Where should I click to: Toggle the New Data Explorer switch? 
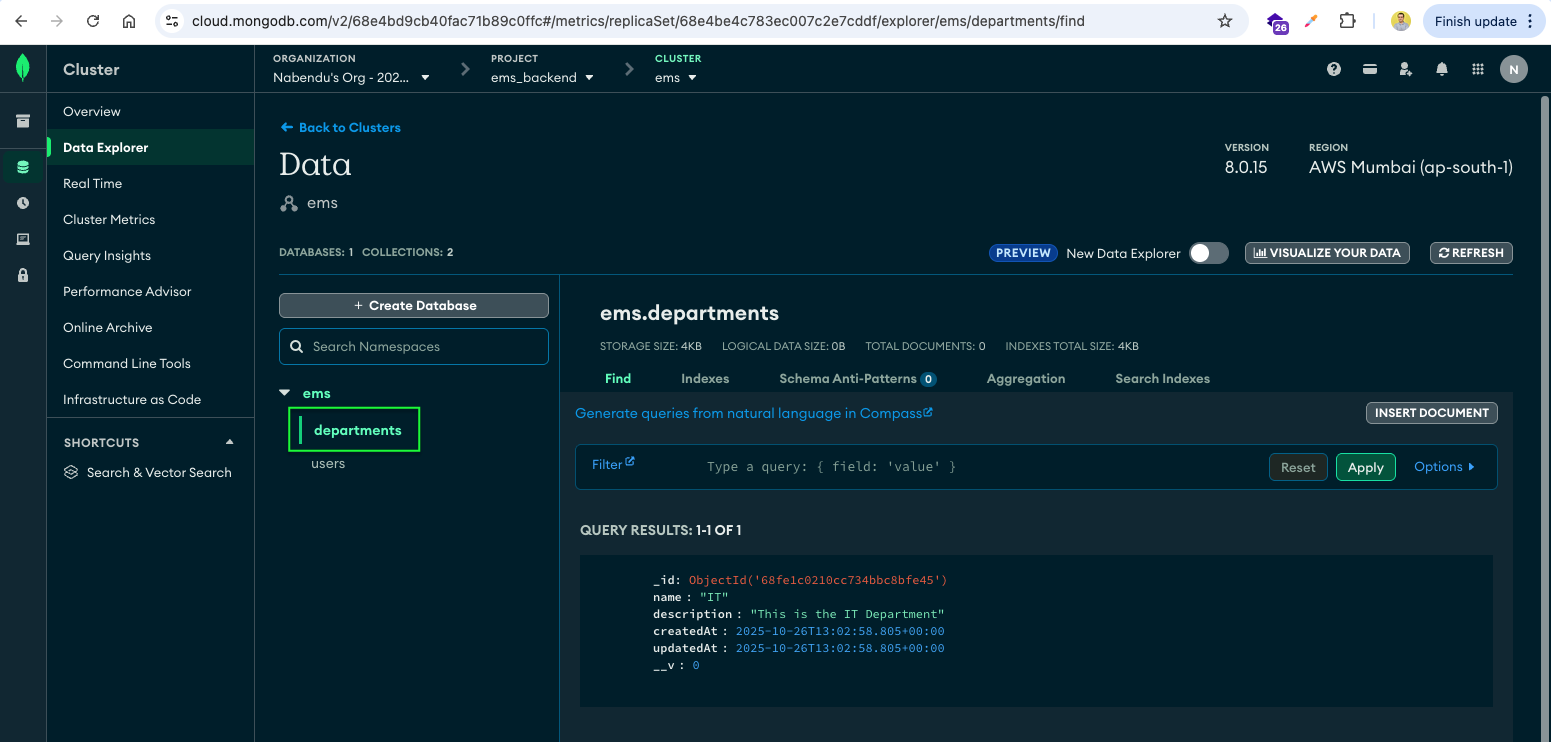point(1208,253)
